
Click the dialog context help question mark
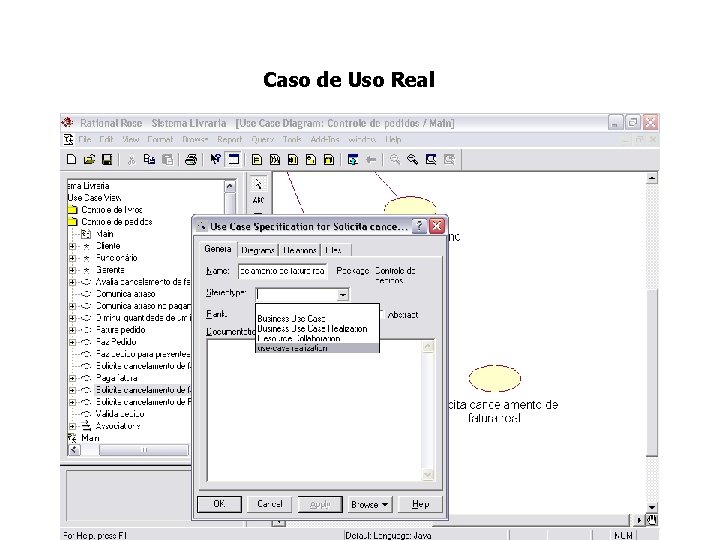pyautogui.click(x=419, y=226)
